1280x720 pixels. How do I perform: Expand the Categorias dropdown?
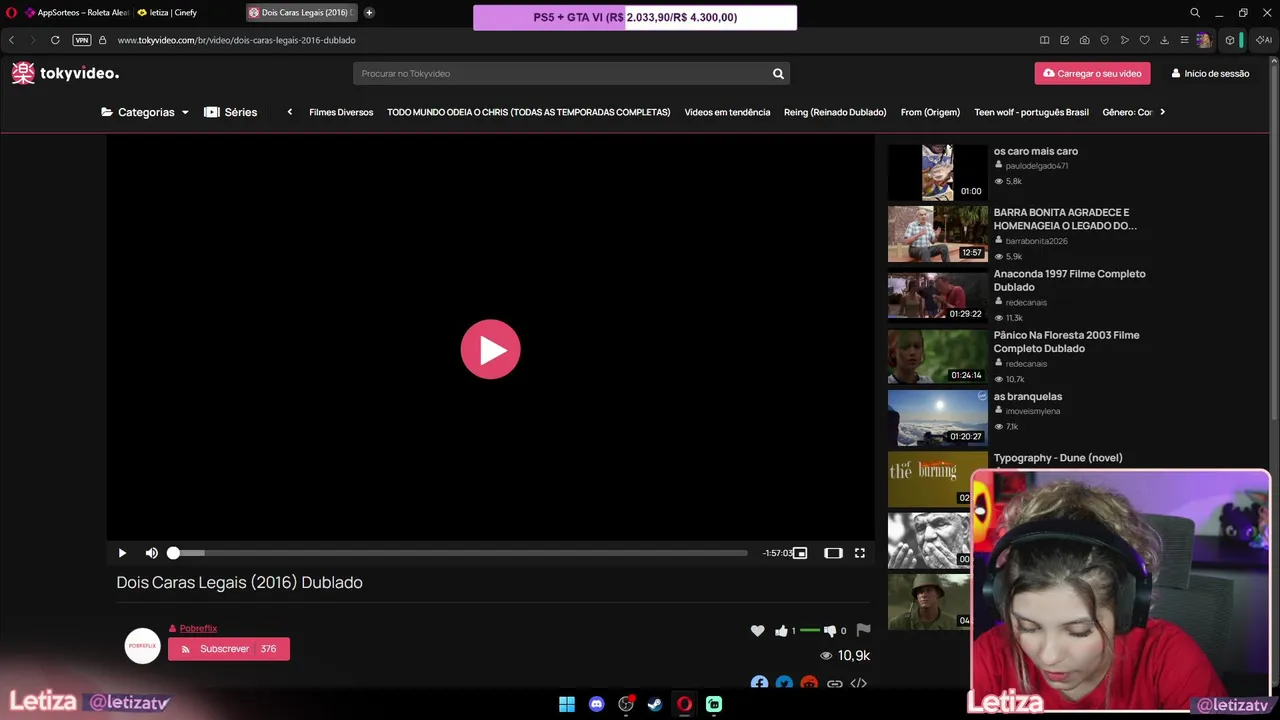point(145,112)
